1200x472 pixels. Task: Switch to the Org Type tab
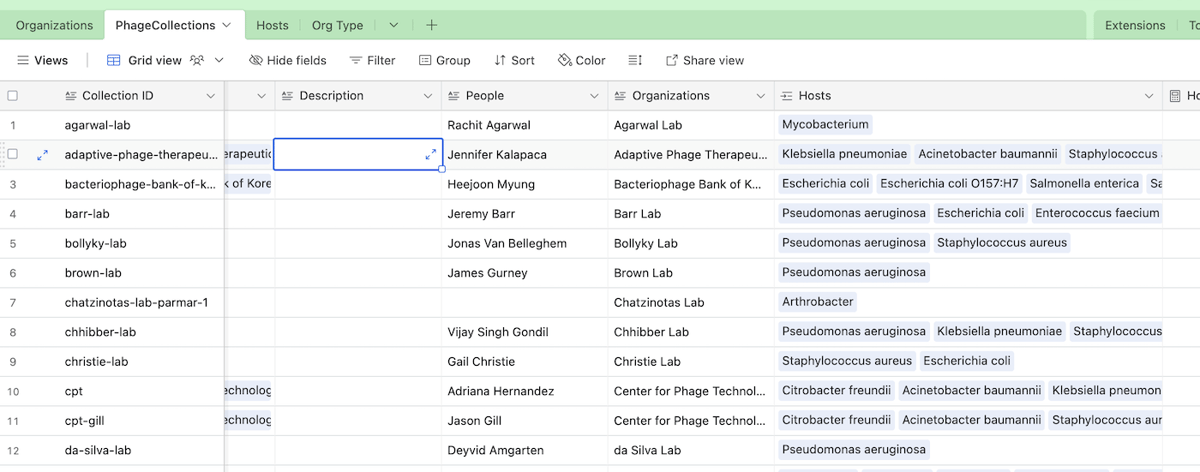point(337,25)
